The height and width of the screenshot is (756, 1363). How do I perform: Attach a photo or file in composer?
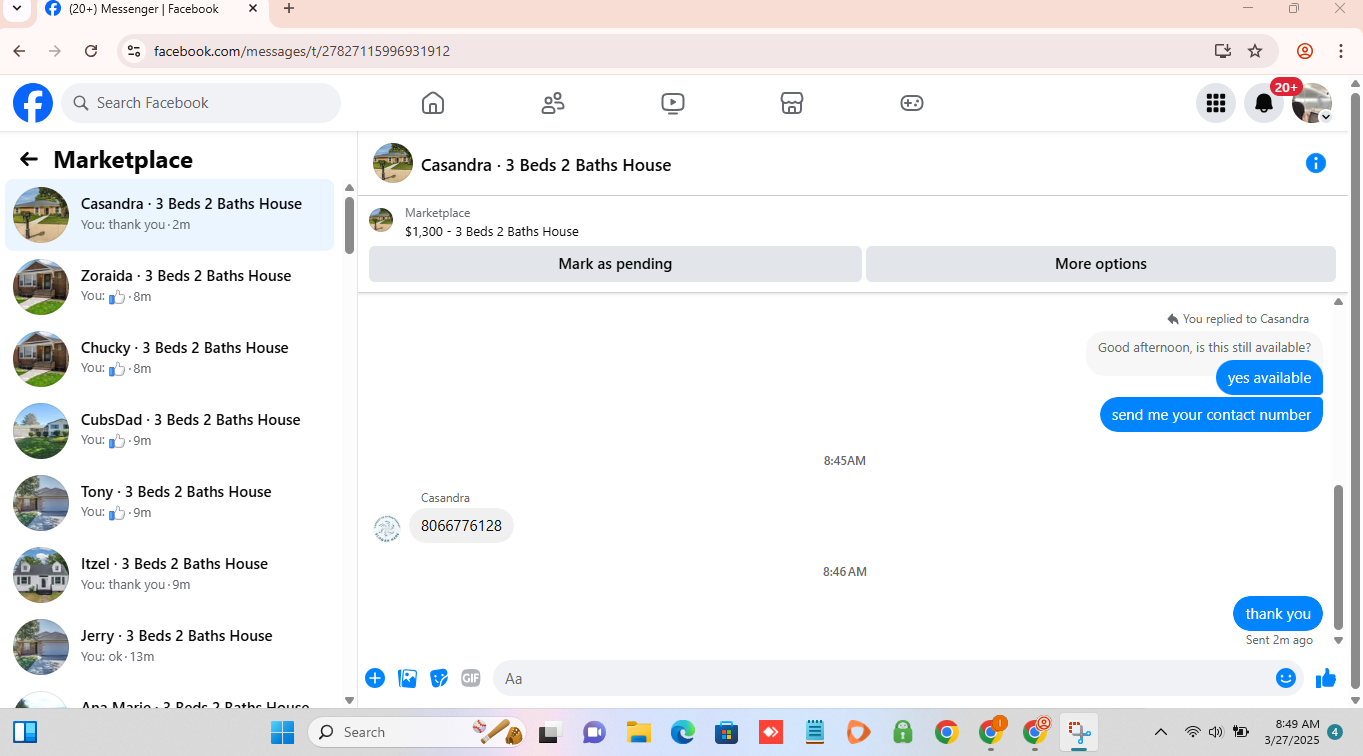click(x=407, y=678)
